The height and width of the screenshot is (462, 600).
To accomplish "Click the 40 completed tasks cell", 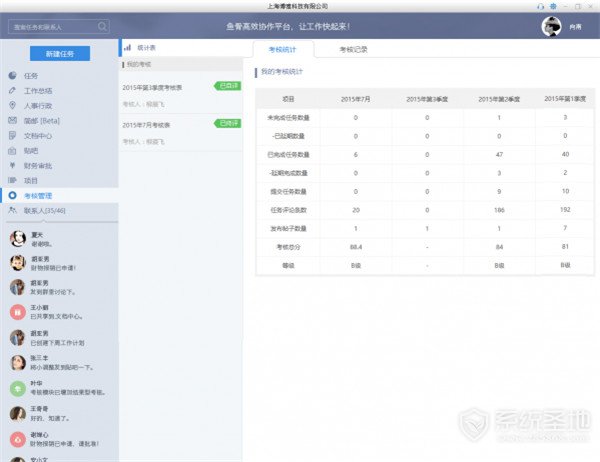I will click(x=565, y=154).
